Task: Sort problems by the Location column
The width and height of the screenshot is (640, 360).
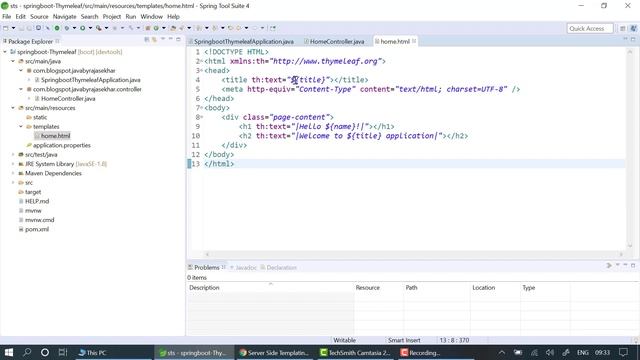Action: pyautogui.click(x=495, y=288)
